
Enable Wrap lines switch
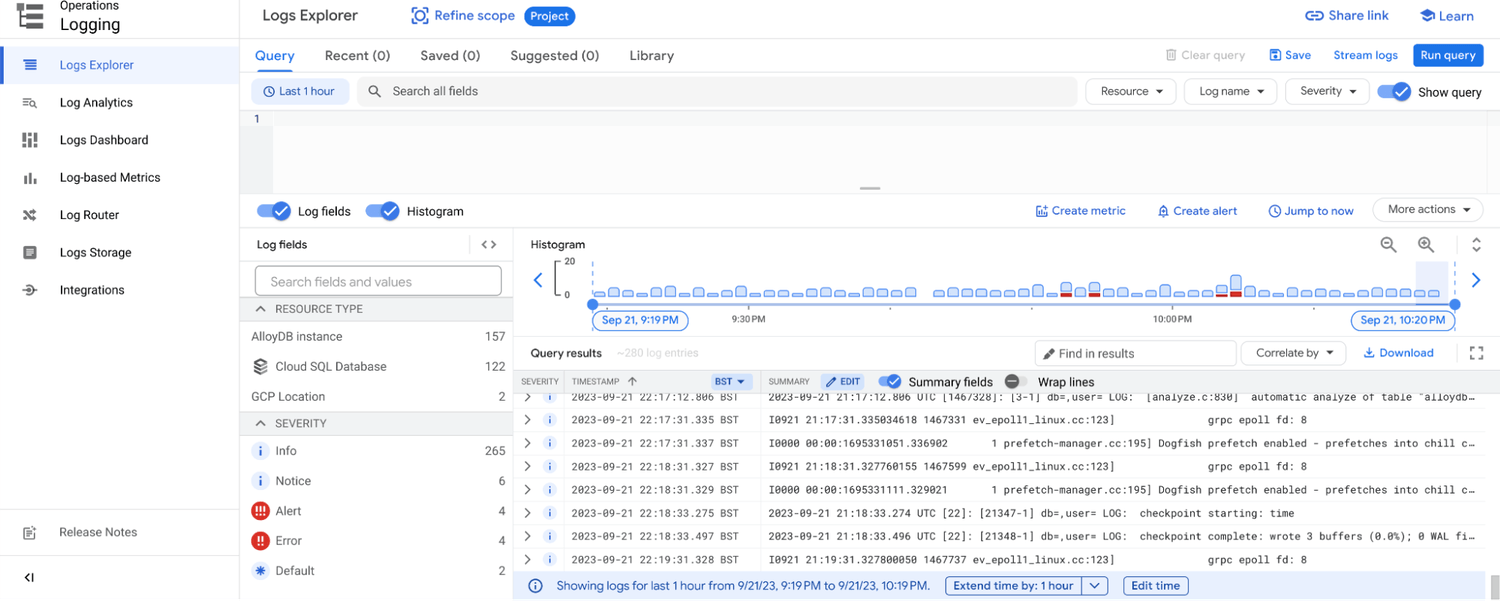click(1015, 382)
